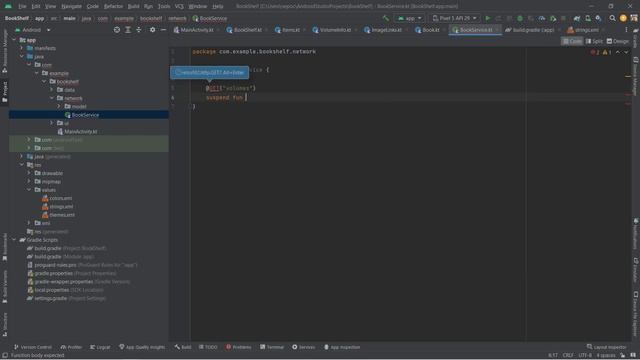Start debugging with the bug icon
Image resolution: width=640 pixels, height=360 pixels.
pos(520,18)
